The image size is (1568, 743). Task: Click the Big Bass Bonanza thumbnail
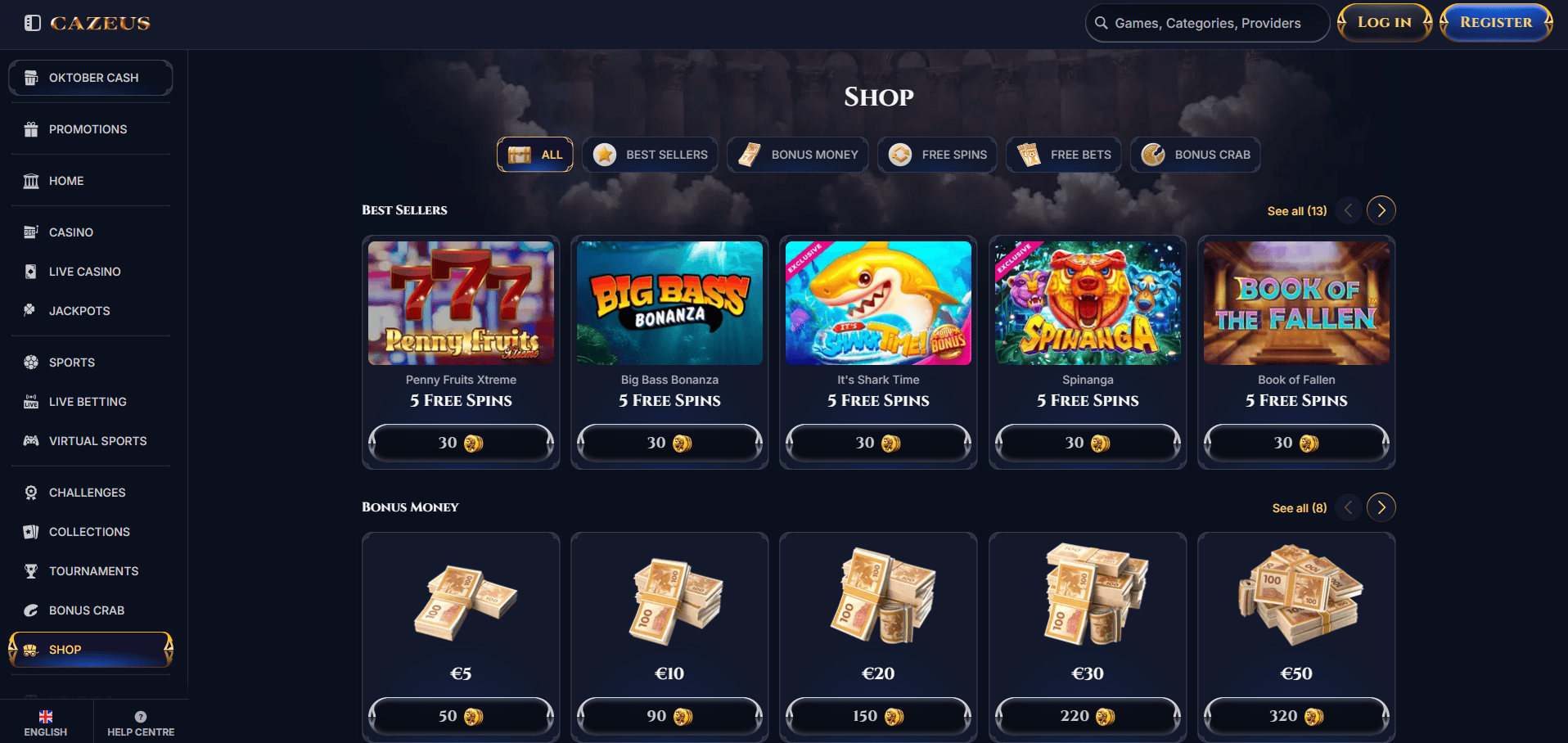click(x=669, y=303)
